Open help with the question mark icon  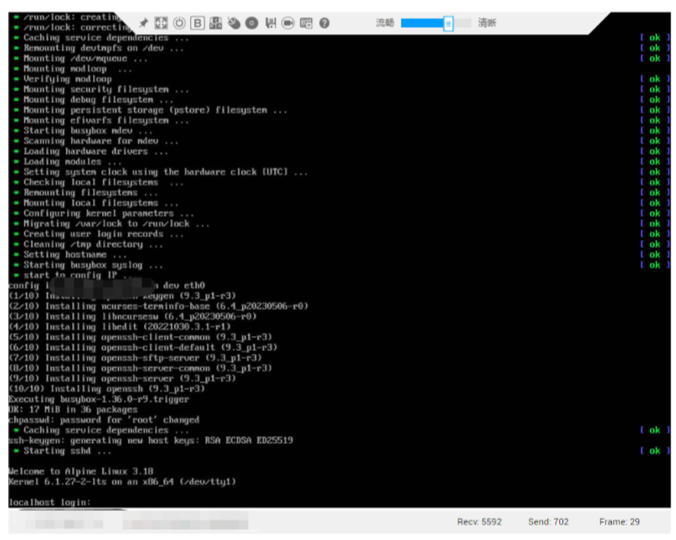pyautogui.click(x=324, y=22)
